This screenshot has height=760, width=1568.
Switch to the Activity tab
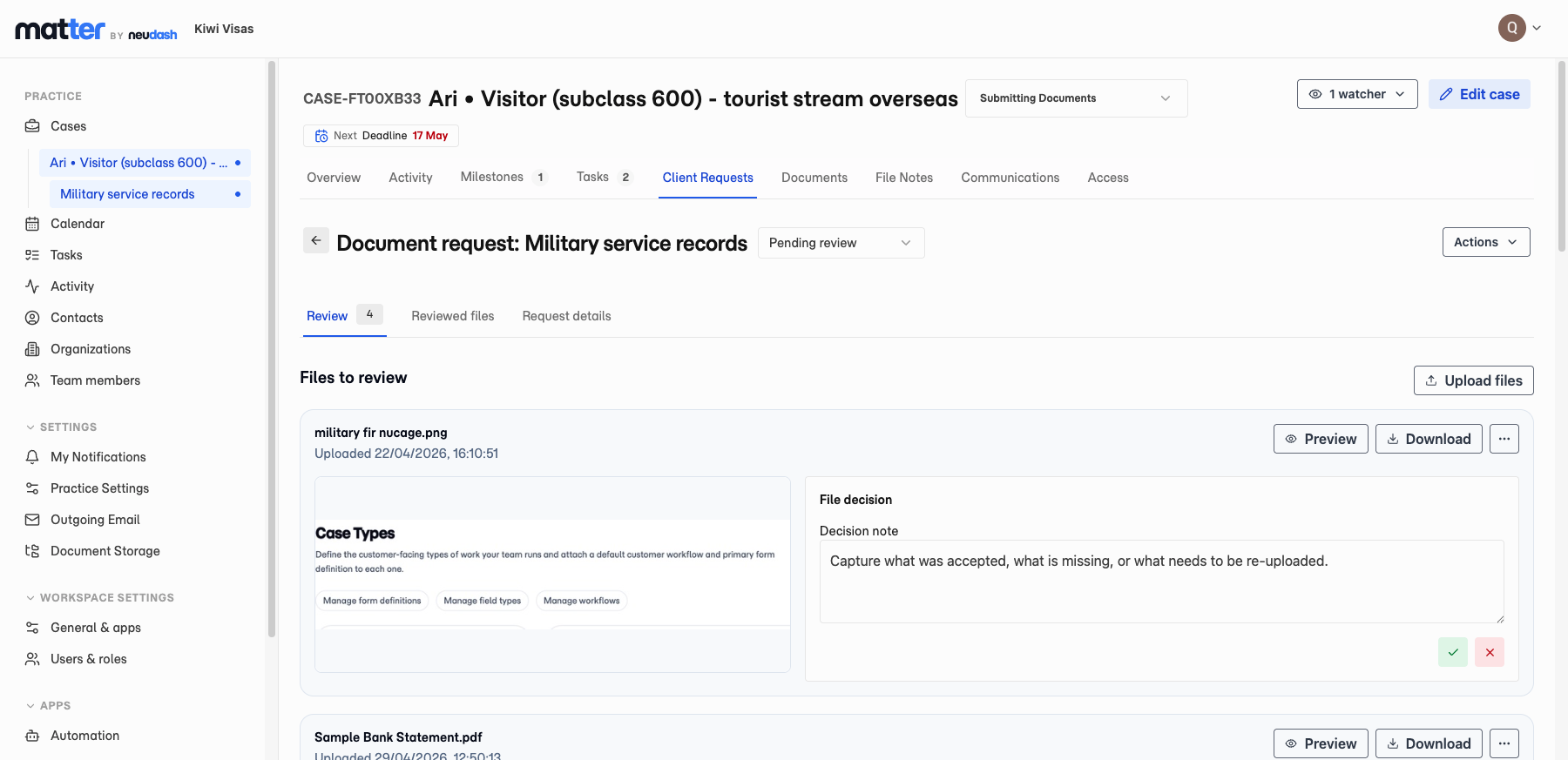pos(410,178)
